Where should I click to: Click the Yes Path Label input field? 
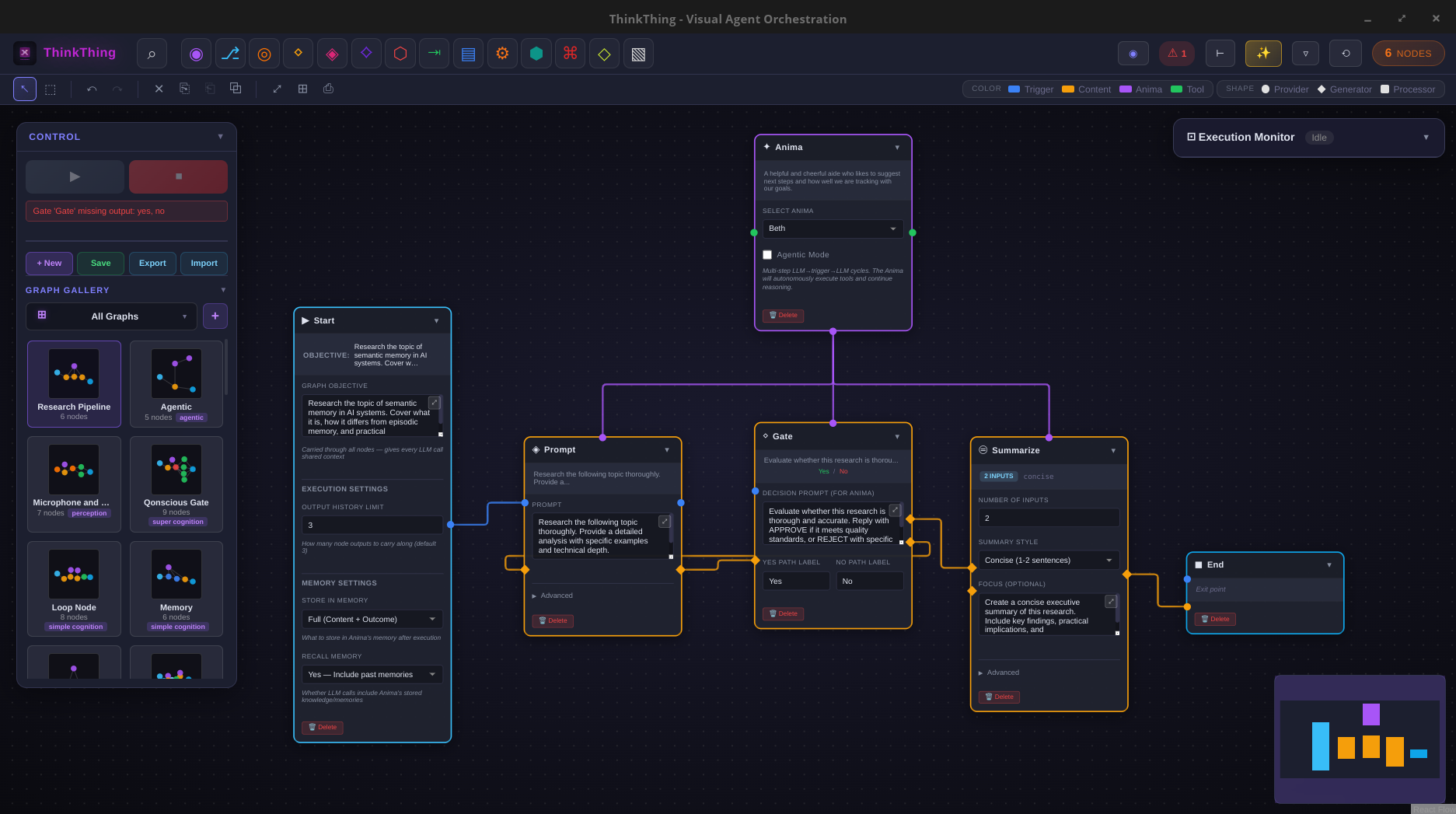(796, 582)
